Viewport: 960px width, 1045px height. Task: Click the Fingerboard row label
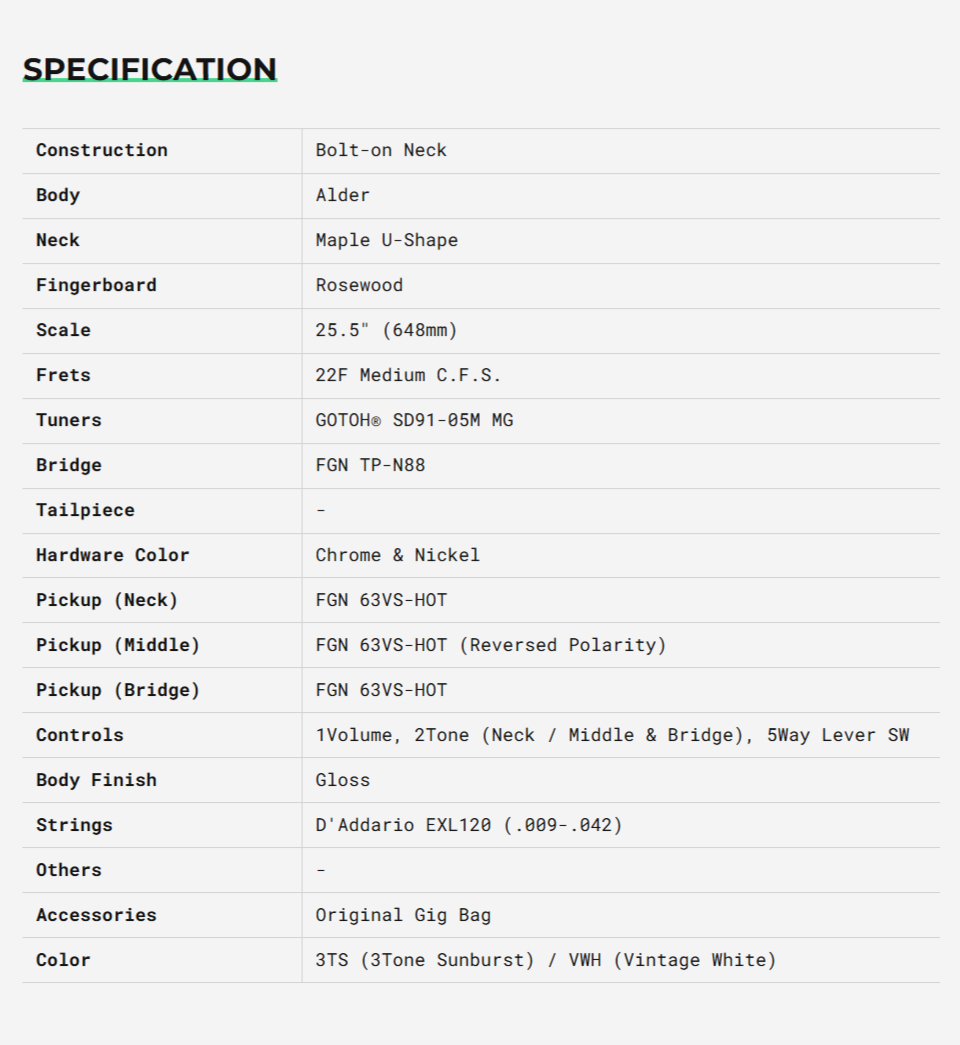[x=96, y=285]
